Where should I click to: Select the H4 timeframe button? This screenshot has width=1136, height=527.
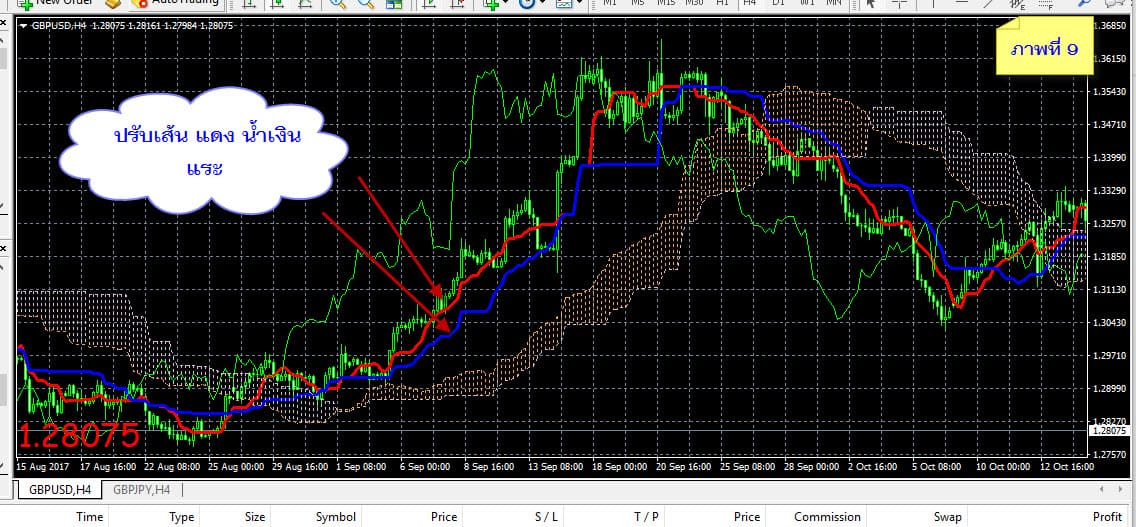pyautogui.click(x=750, y=3)
